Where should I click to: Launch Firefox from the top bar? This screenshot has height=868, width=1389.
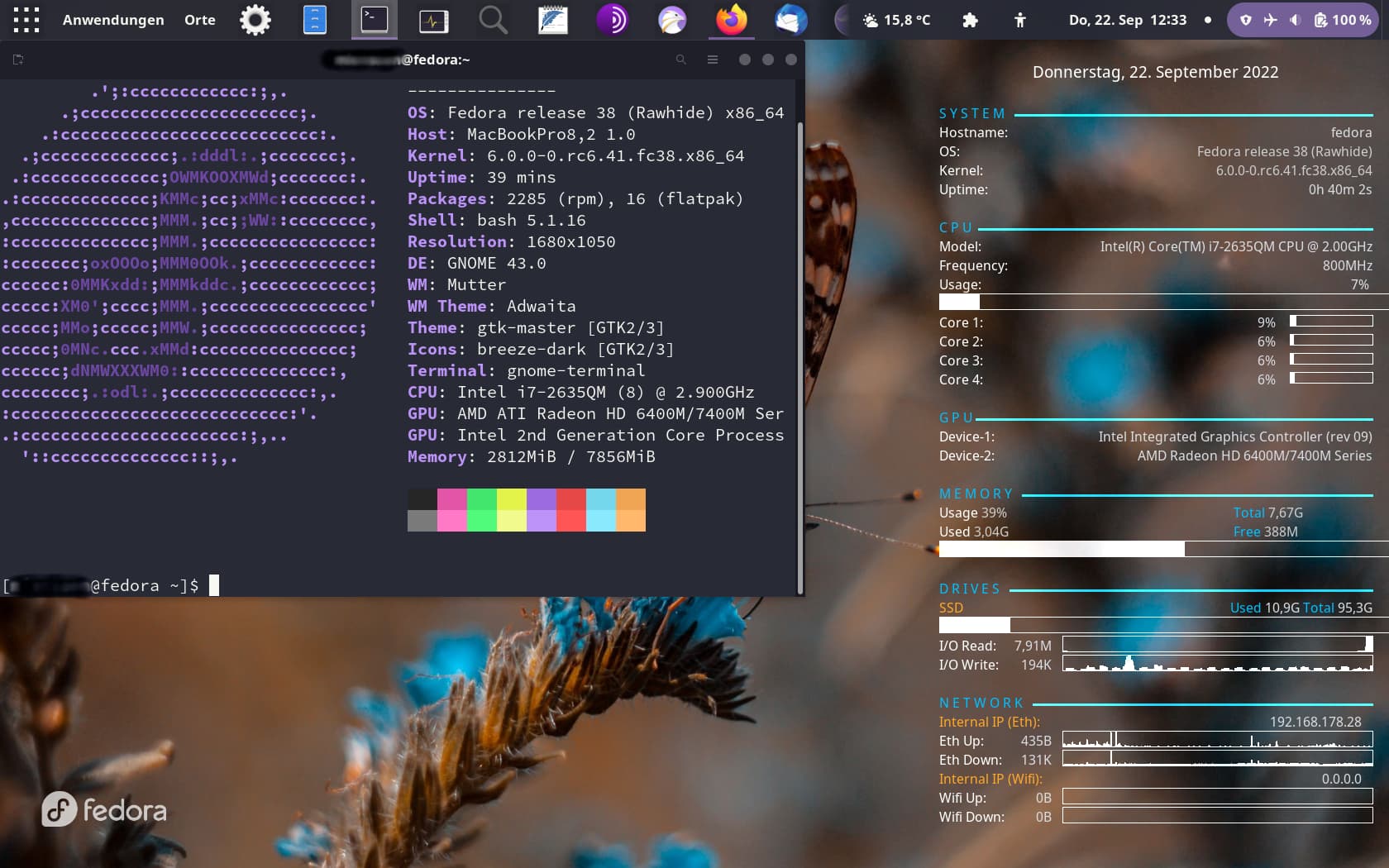732,20
